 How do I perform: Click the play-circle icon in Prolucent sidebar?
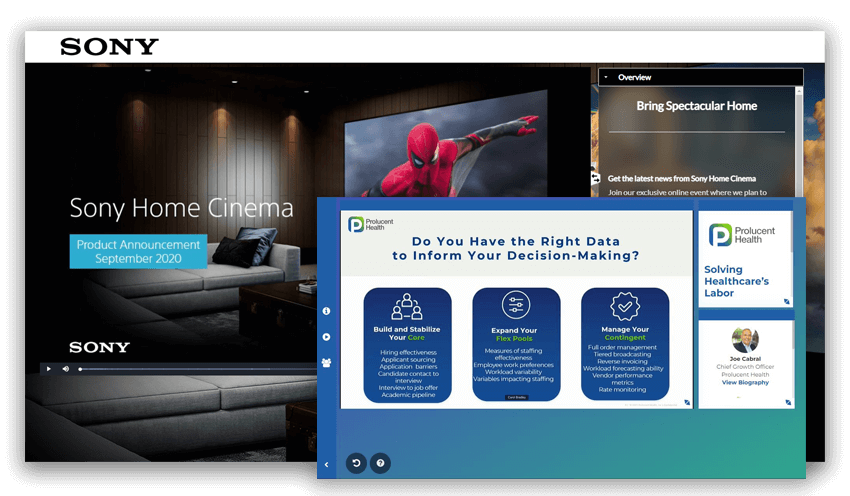point(326,337)
